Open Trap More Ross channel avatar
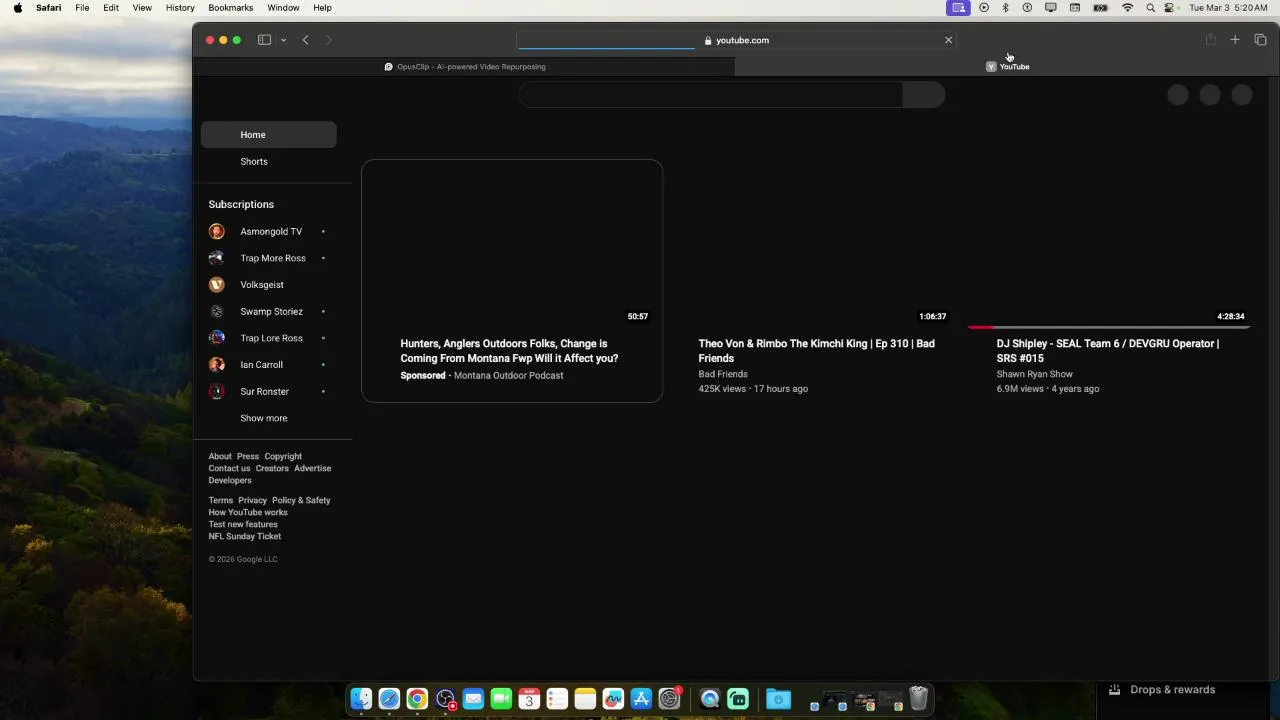This screenshot has width=1280, height=720. click(216, 258)
